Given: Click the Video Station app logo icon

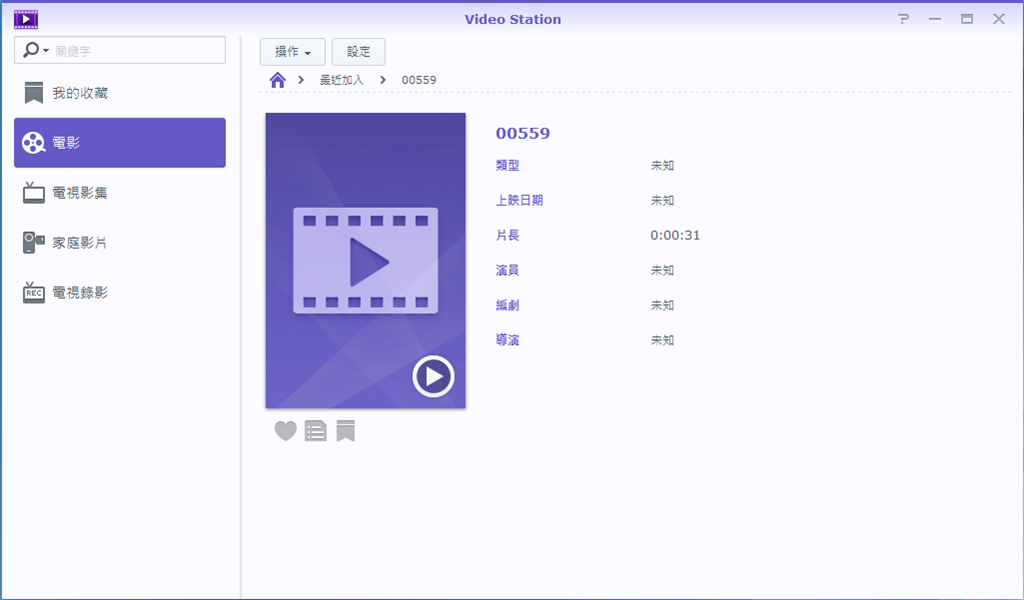Looking at the screenshot, I should (26, 20).
